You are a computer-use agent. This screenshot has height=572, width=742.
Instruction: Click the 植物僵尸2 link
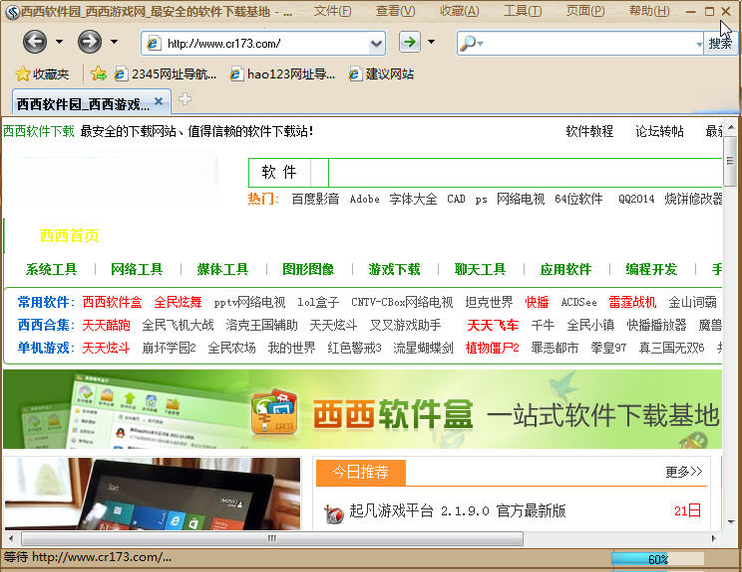(x=492, y=348)
